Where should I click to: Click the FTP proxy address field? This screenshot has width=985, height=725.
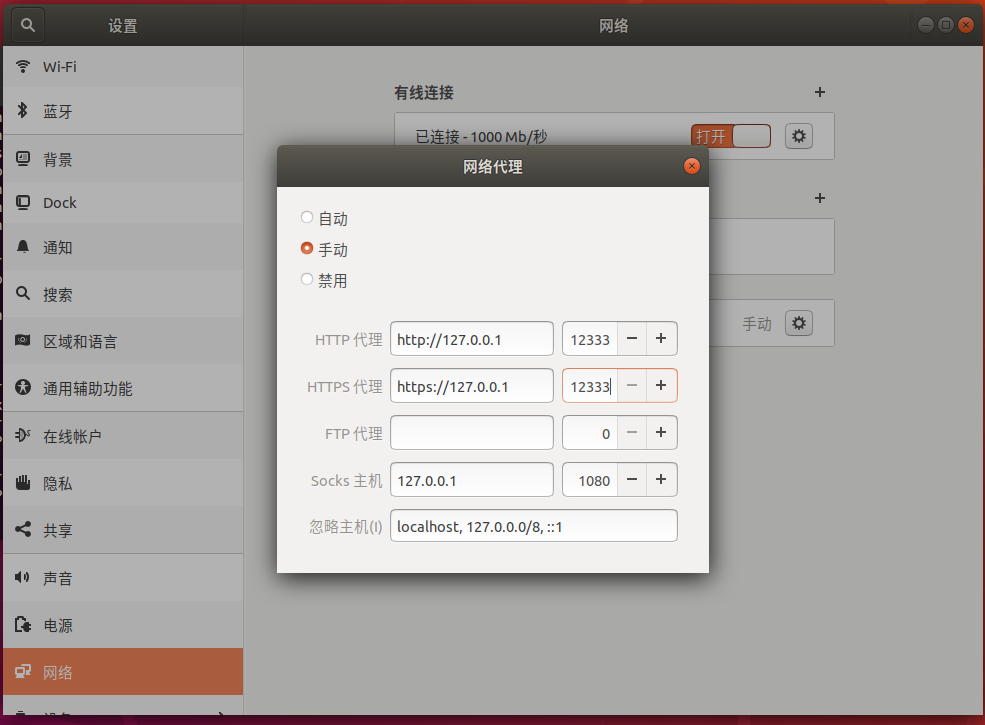471,433
